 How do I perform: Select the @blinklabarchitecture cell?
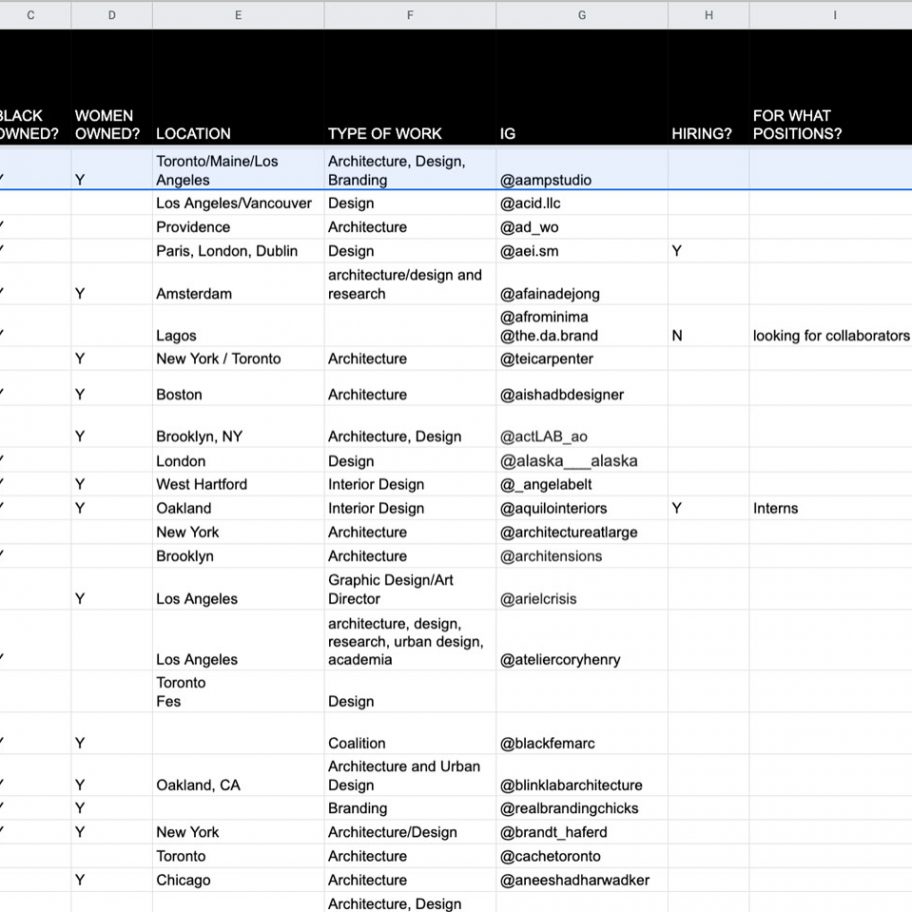point(582,775)
